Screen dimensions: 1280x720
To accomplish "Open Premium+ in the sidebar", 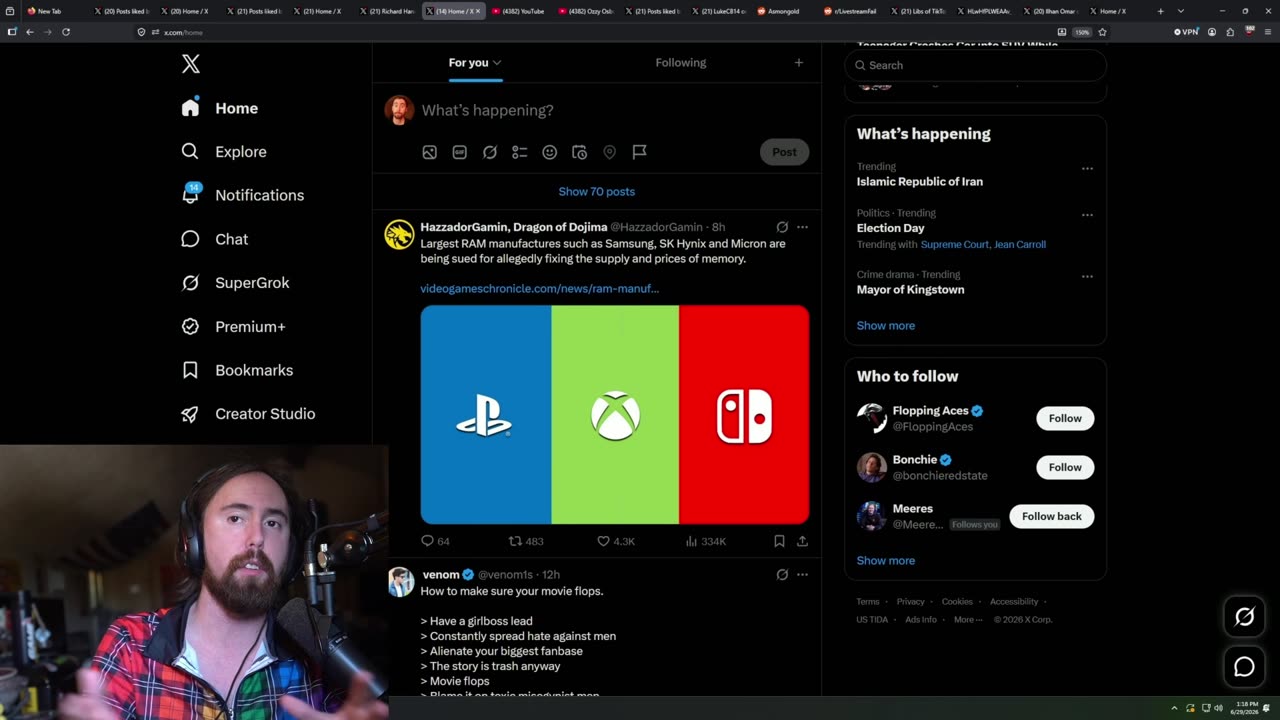I will pyautogui.click(x=233, y=326).
